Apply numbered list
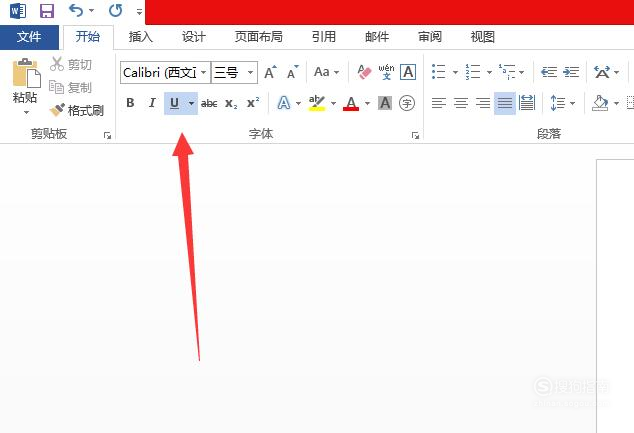The height and width of the screenshot is (433, 634). tap(473, 72)
